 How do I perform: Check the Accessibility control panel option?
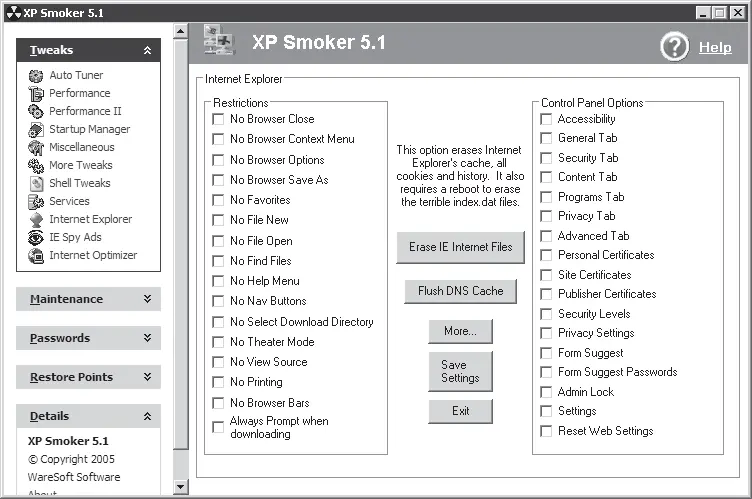(546, 119)
